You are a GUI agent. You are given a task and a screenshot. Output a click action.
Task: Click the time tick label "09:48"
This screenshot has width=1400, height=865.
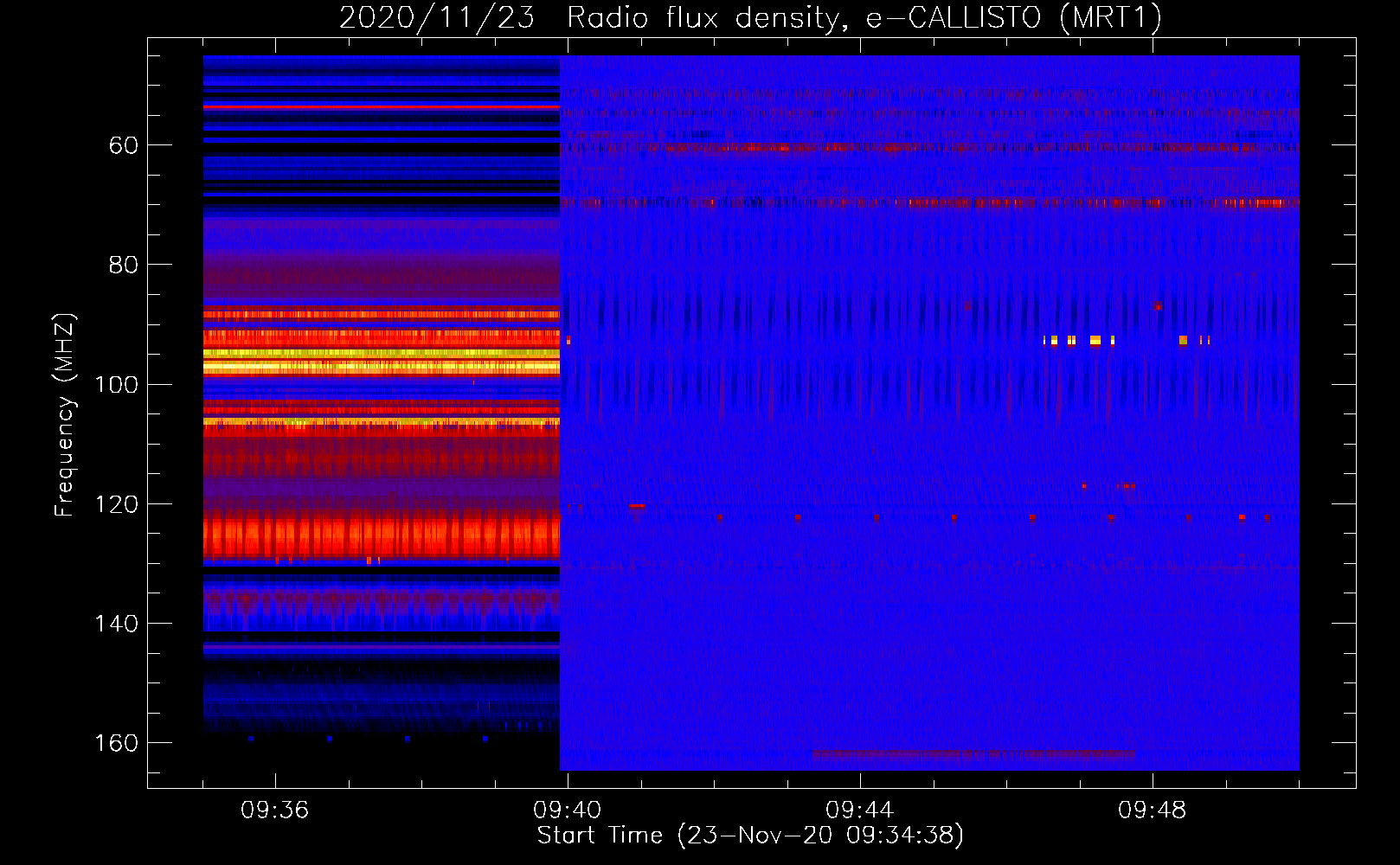tap(1153, 811)
